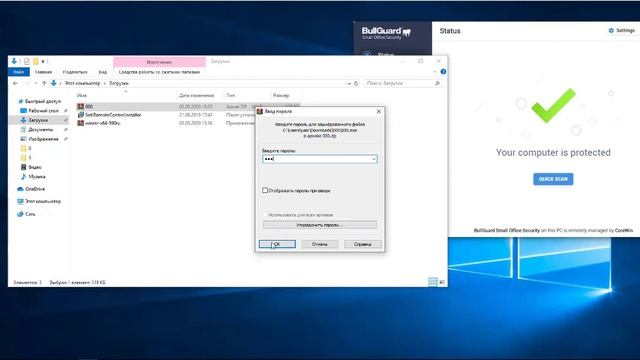
Task: Collapse the Explorer ribbon chevron
Action: coord(435,72)
